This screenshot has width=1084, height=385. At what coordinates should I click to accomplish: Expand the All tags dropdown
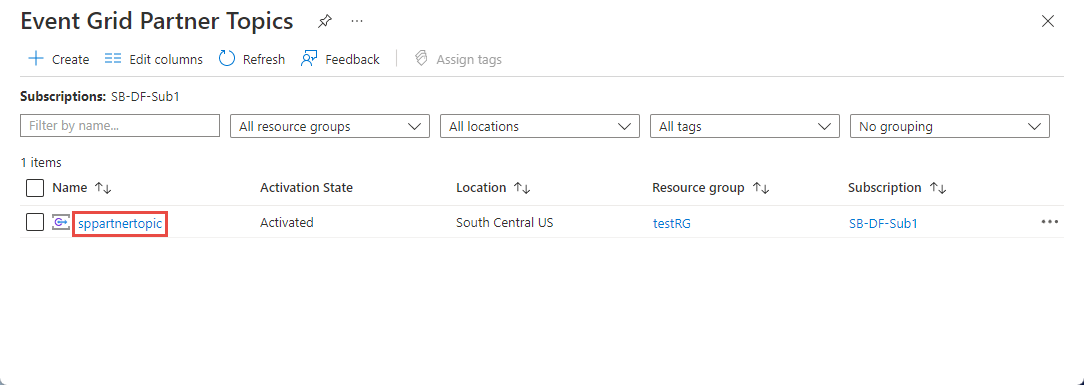click(x=745, y=126)
